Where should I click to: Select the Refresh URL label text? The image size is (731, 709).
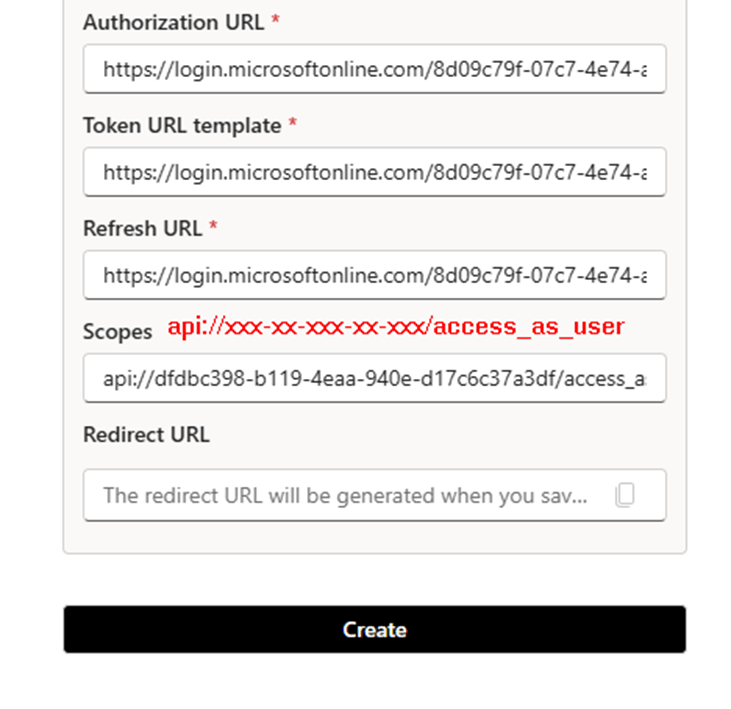(142, 228)
